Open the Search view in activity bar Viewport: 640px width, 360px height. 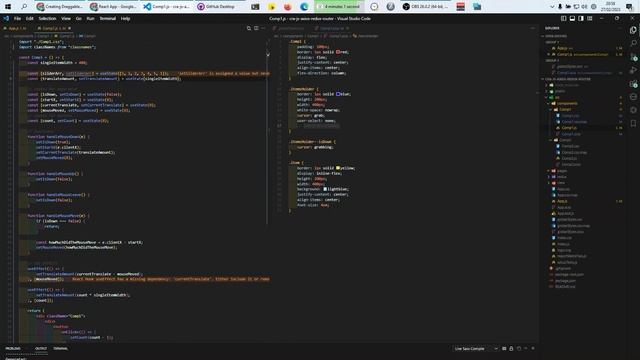pos(633,43)
